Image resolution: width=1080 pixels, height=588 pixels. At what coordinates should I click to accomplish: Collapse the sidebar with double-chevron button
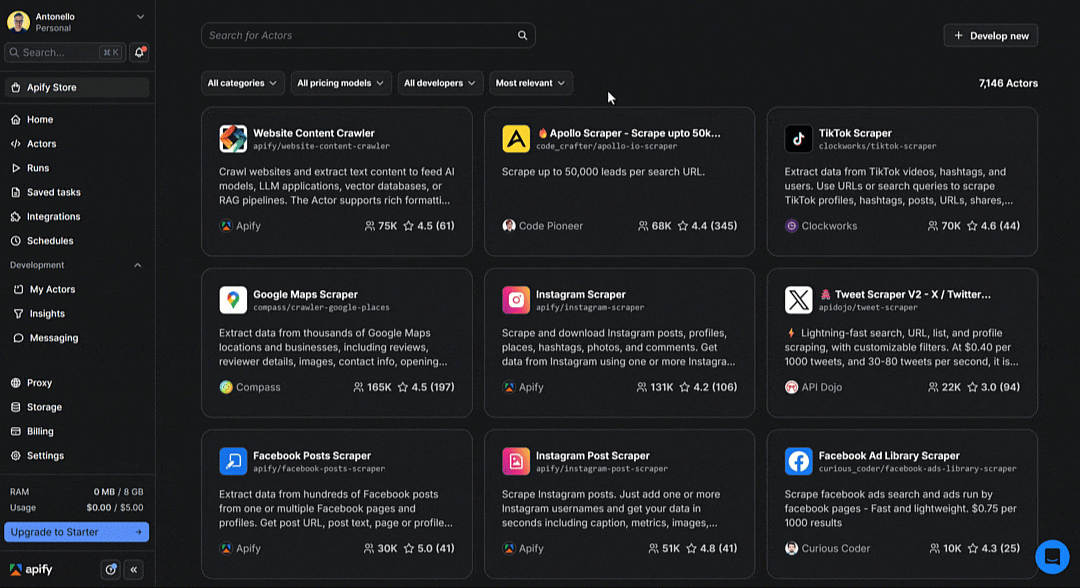(134, 569)
